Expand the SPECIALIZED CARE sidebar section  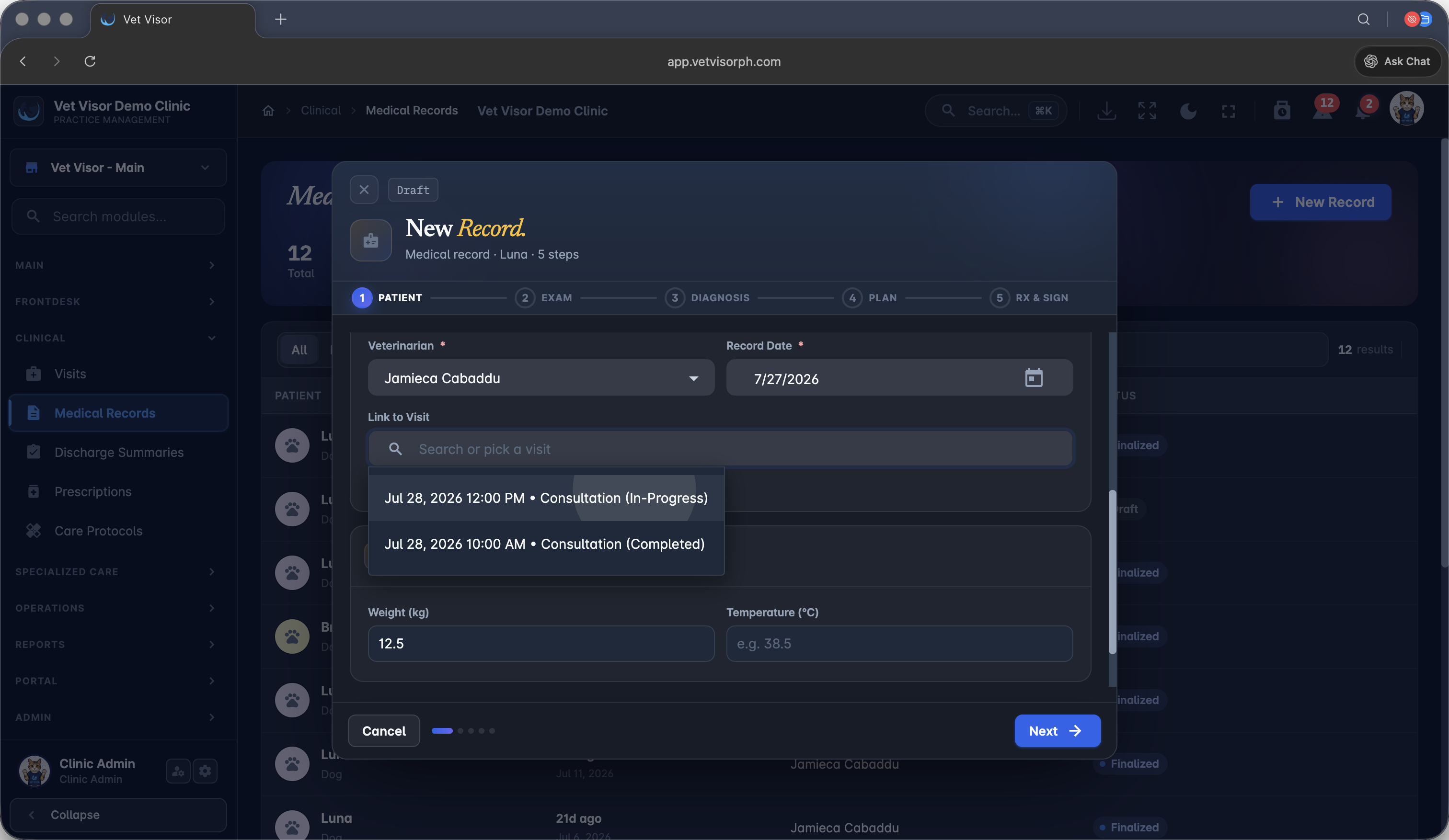point(115,571)
